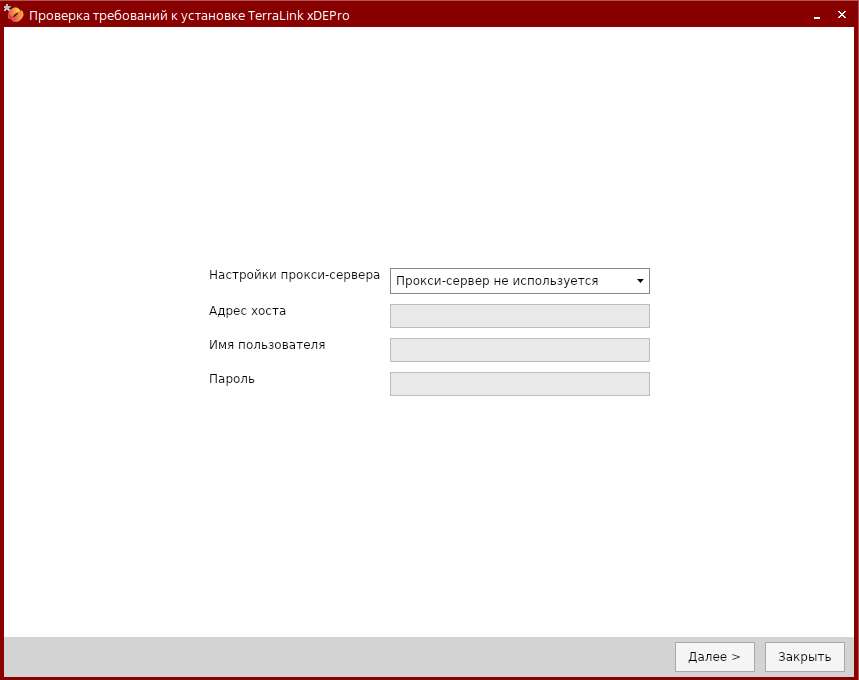Click the Пароль input field

point(519,384)
